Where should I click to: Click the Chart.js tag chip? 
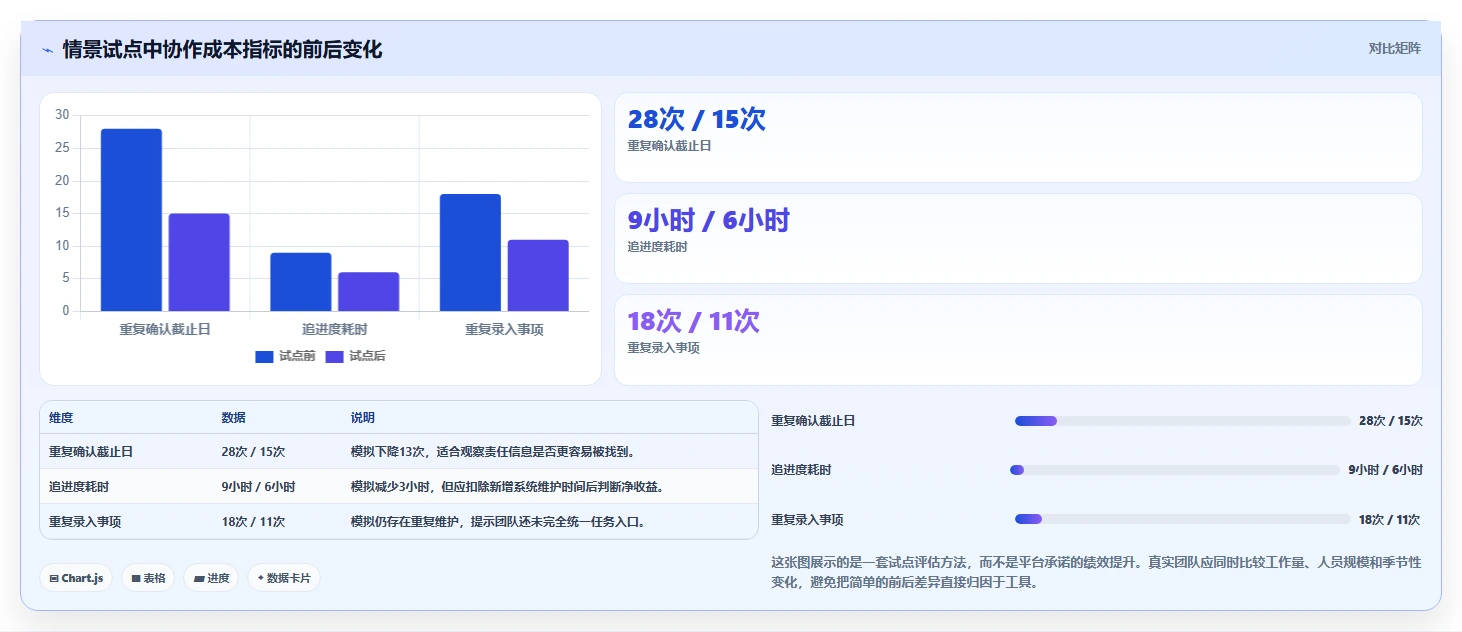point(76,578)
